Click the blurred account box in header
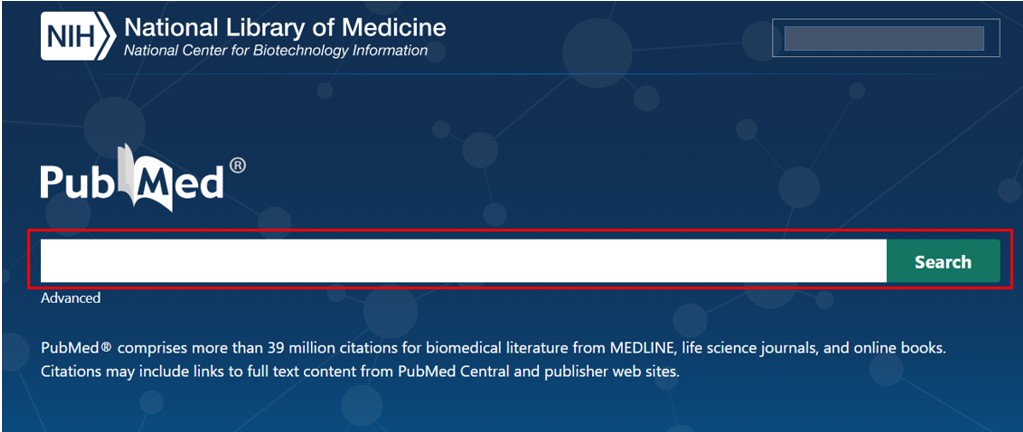 [885, 38]
